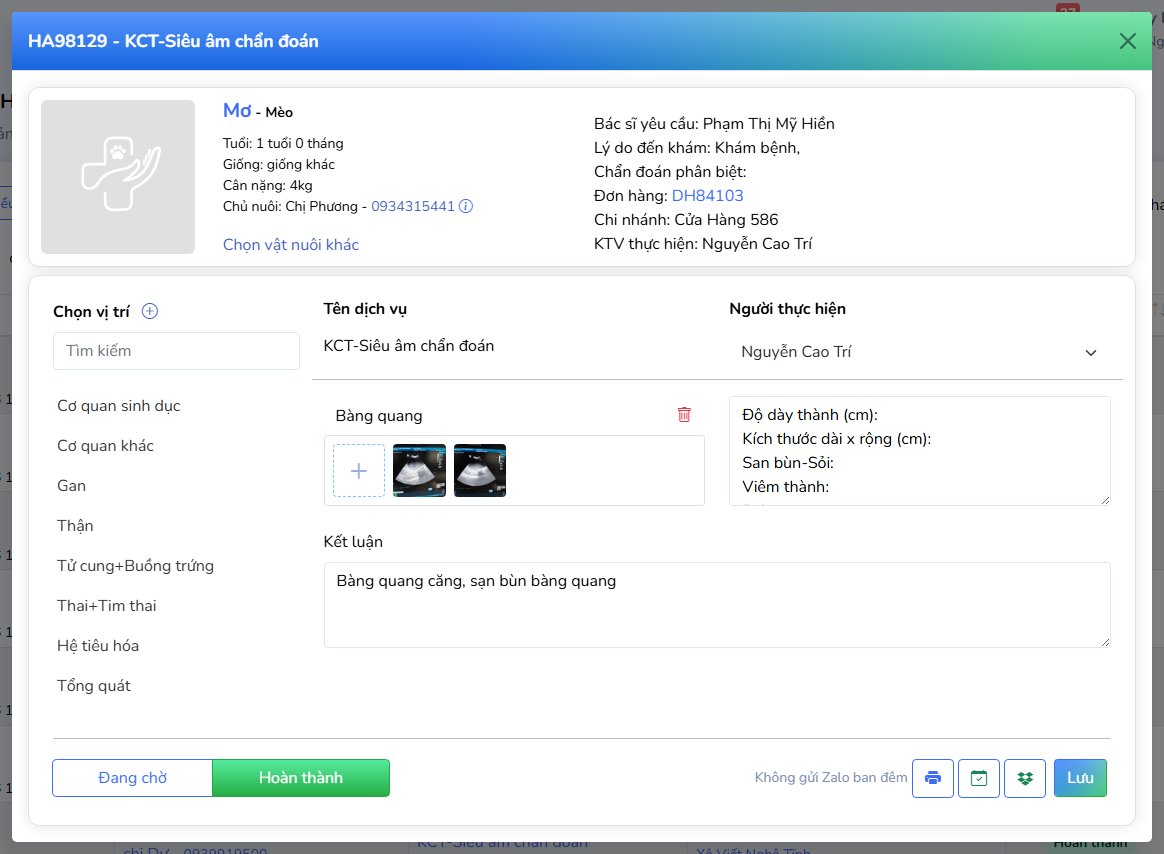This screenshot has height=854, width=1164.
Task: Click the Người thực hiện heading
Action: click(x=787, y=309)
